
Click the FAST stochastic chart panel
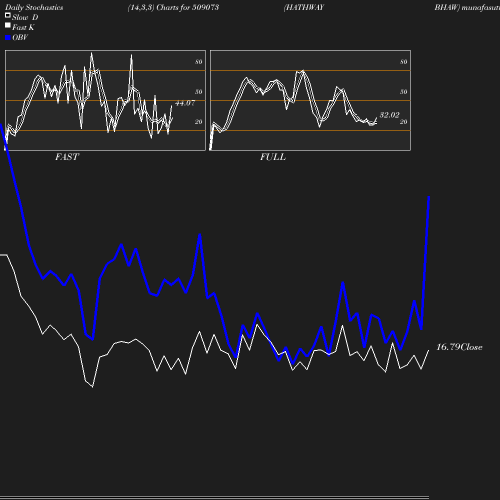tap(105, 100)
